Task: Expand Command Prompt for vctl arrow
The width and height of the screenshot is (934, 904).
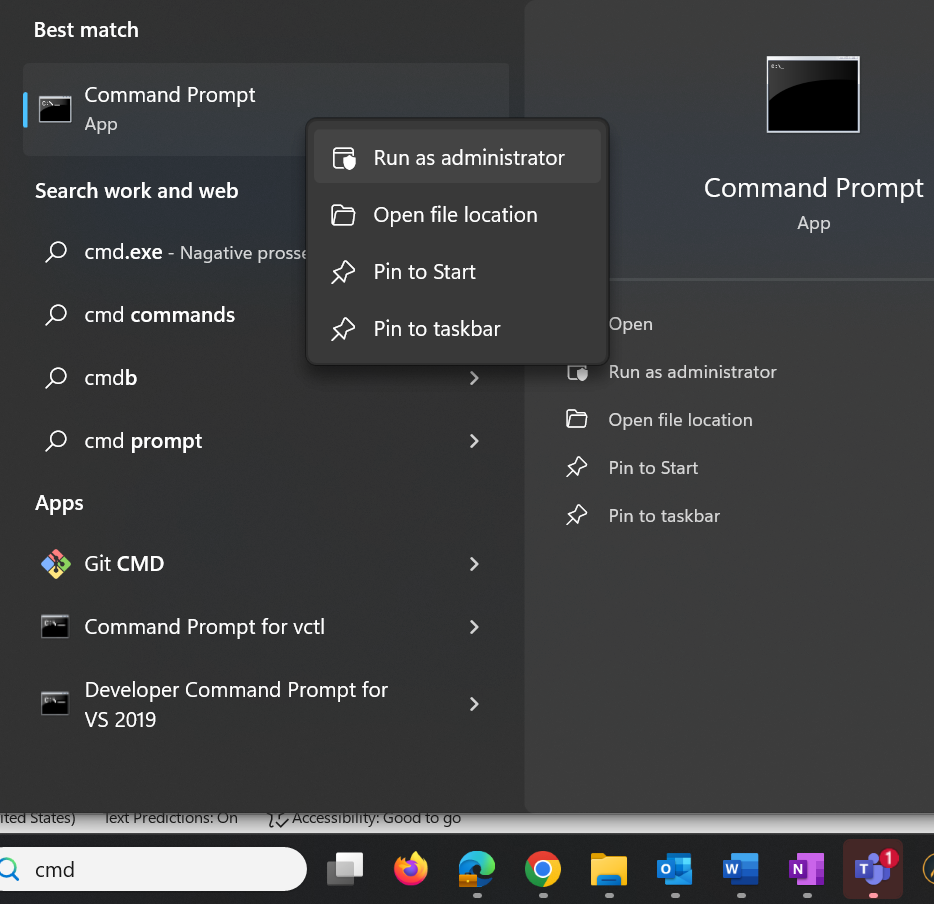Action: [474, 627]
